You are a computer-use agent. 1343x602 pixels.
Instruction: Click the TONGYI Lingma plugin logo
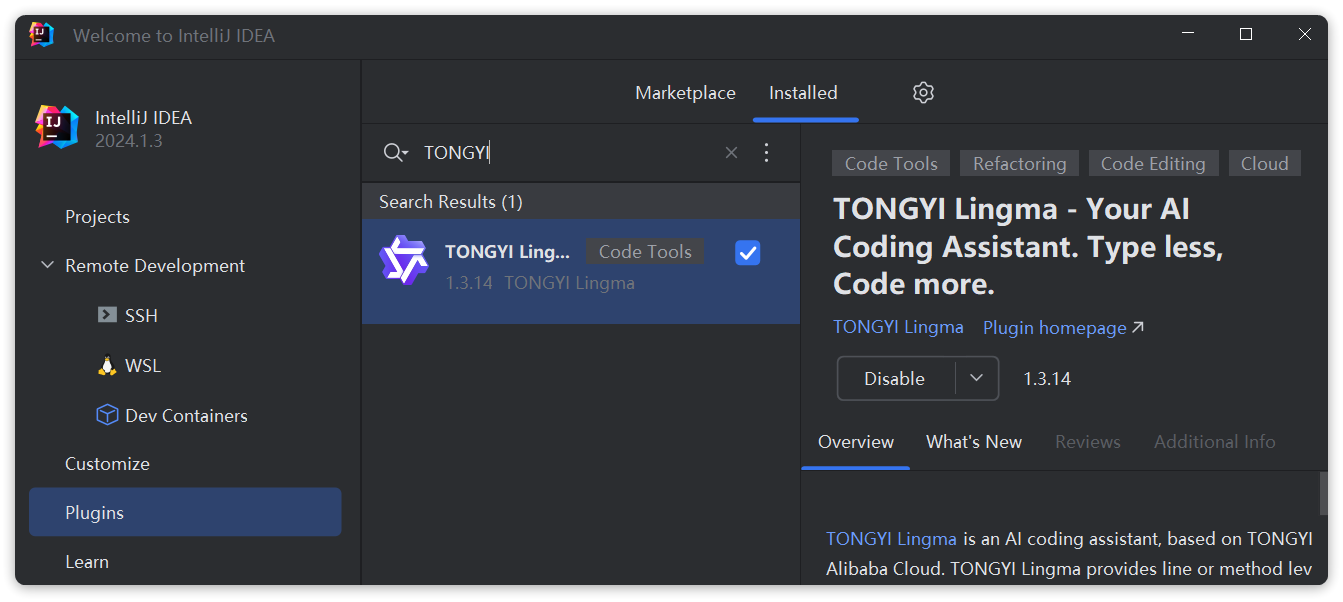403,260
